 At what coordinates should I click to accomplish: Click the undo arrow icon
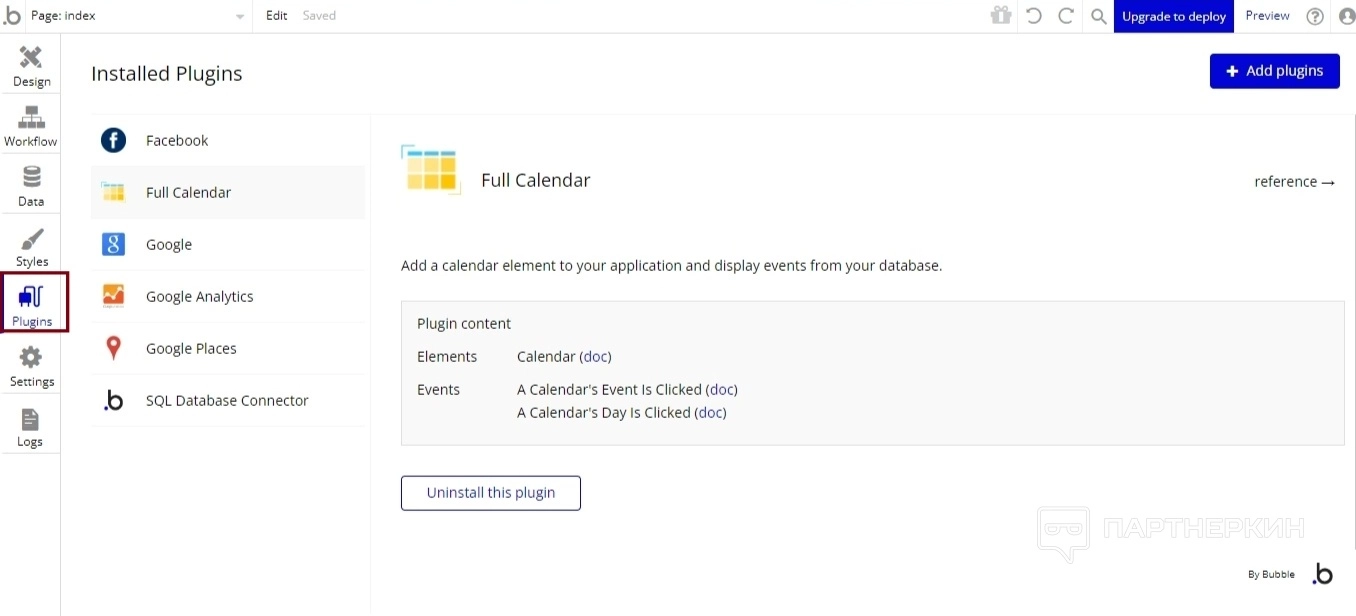click(1034, 16)
